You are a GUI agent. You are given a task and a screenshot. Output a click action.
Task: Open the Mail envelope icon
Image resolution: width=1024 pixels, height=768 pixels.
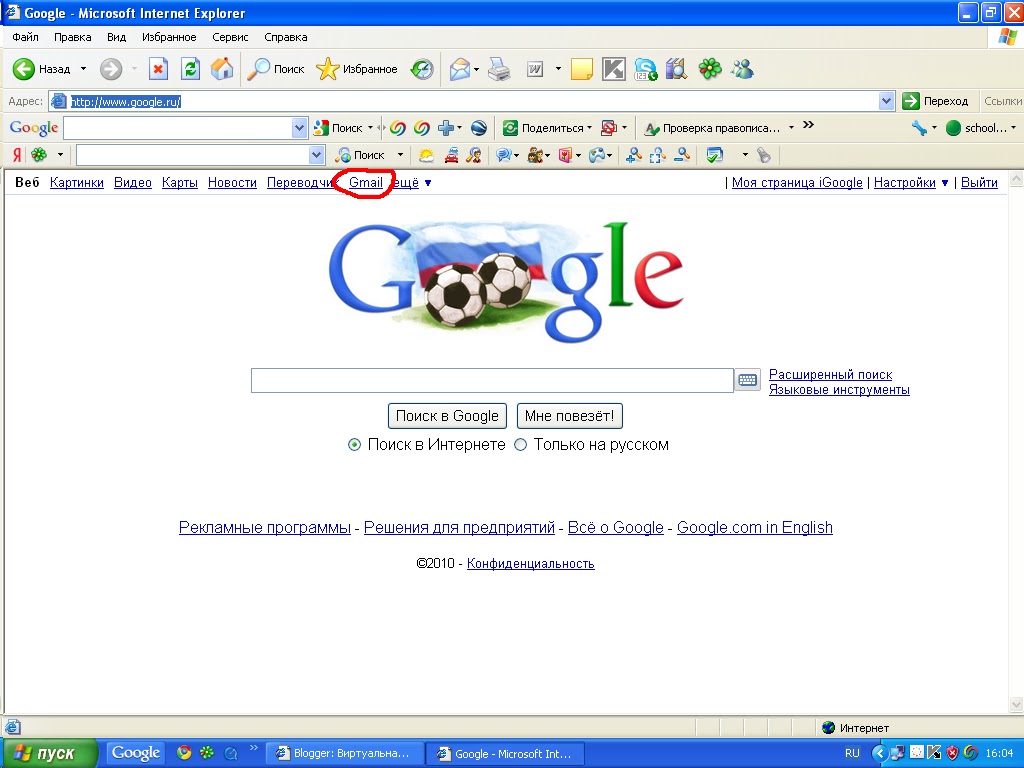460,69
